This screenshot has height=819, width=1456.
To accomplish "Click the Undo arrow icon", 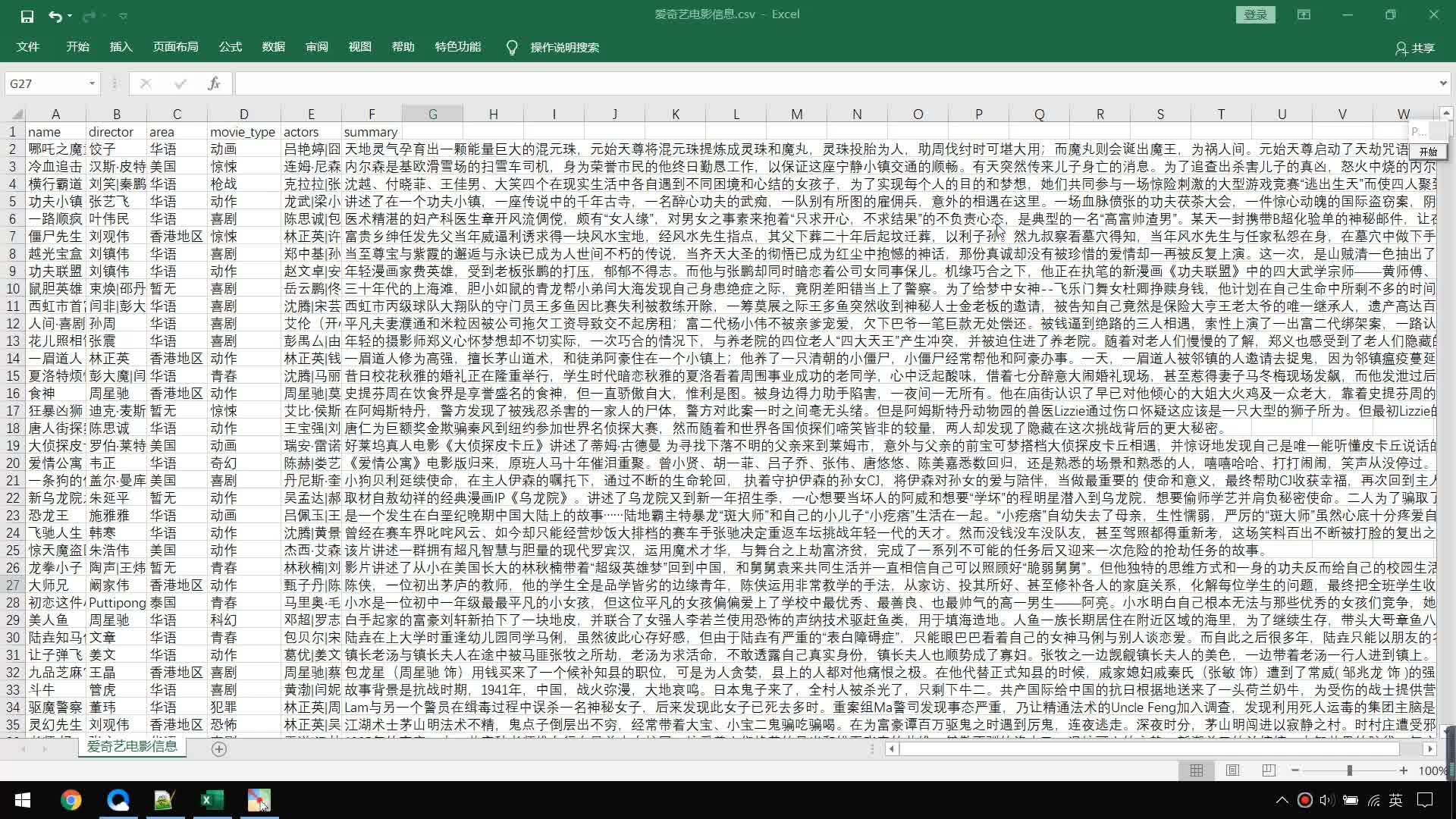I will pos(55,15).
